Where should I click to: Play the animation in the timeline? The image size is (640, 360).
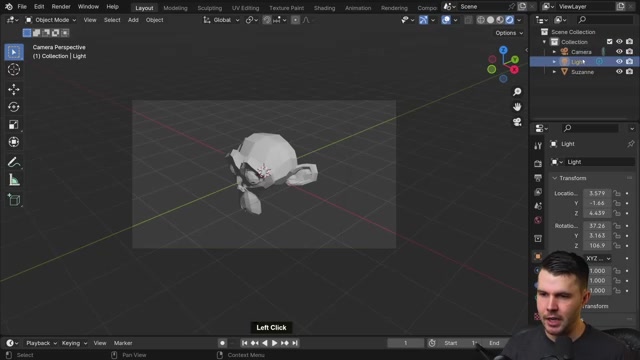(274, 343)
